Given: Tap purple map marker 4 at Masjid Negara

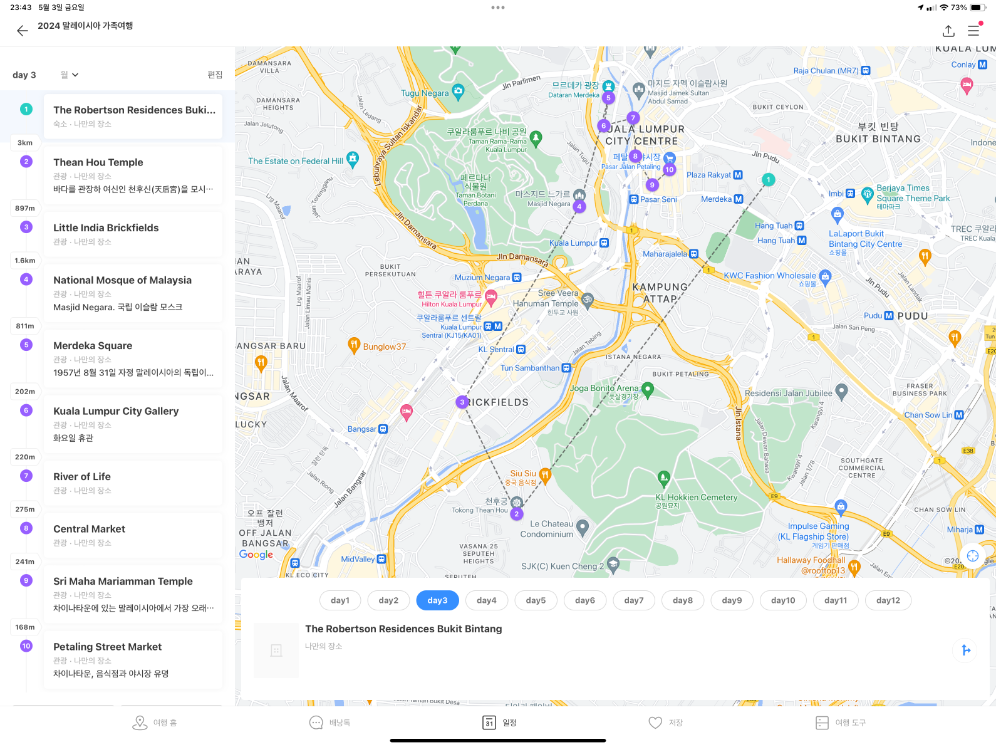Looking at the screenshot, I should point(579,206).
